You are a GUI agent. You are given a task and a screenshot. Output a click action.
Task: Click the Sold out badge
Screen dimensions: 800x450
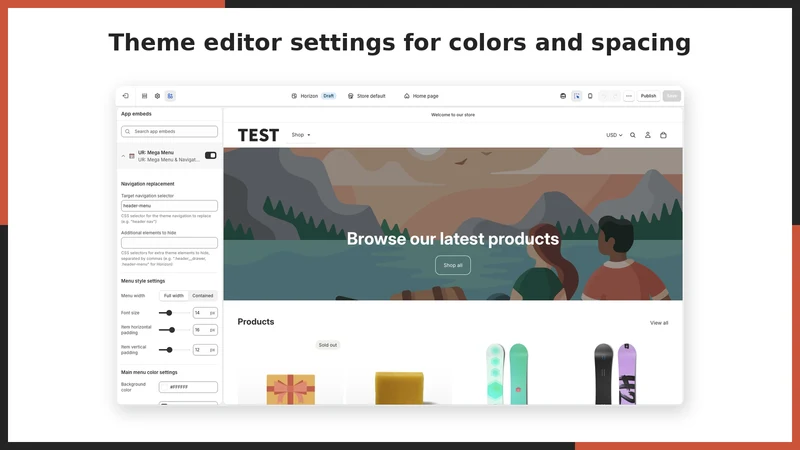[x=328, y=345]
